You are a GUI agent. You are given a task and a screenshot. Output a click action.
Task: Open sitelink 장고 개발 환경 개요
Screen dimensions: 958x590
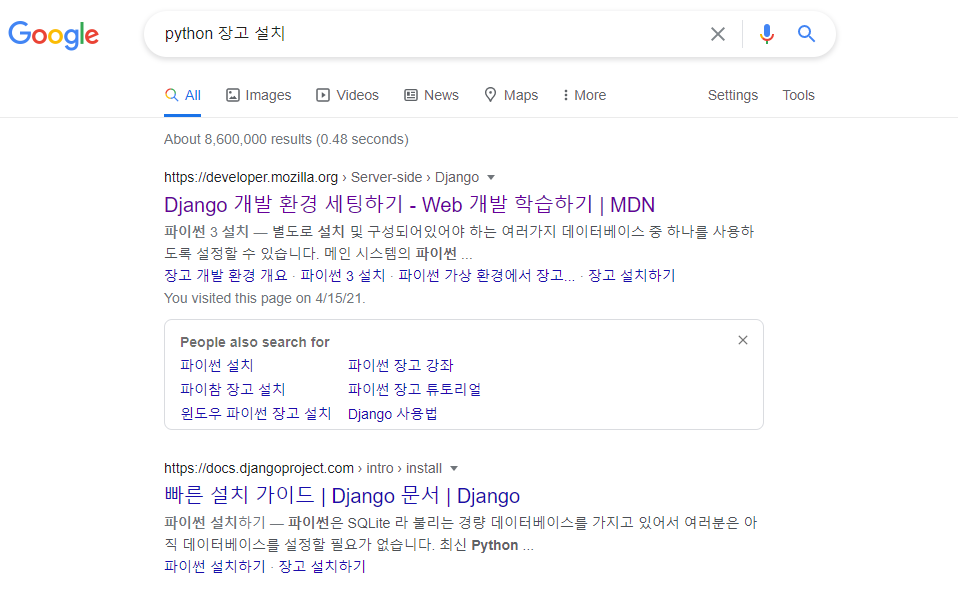point(225,275)
